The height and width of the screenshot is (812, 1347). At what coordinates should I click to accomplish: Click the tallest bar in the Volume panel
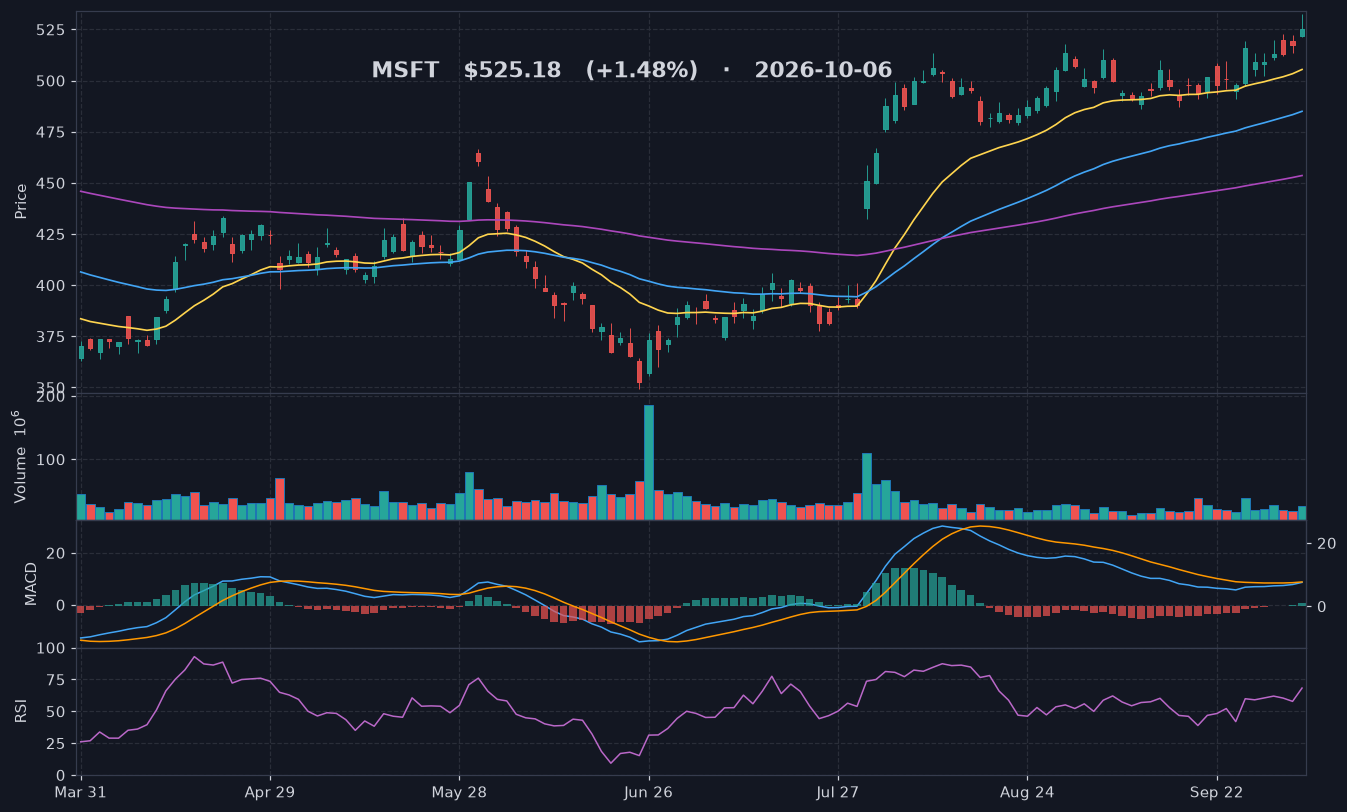click(649, 462)
